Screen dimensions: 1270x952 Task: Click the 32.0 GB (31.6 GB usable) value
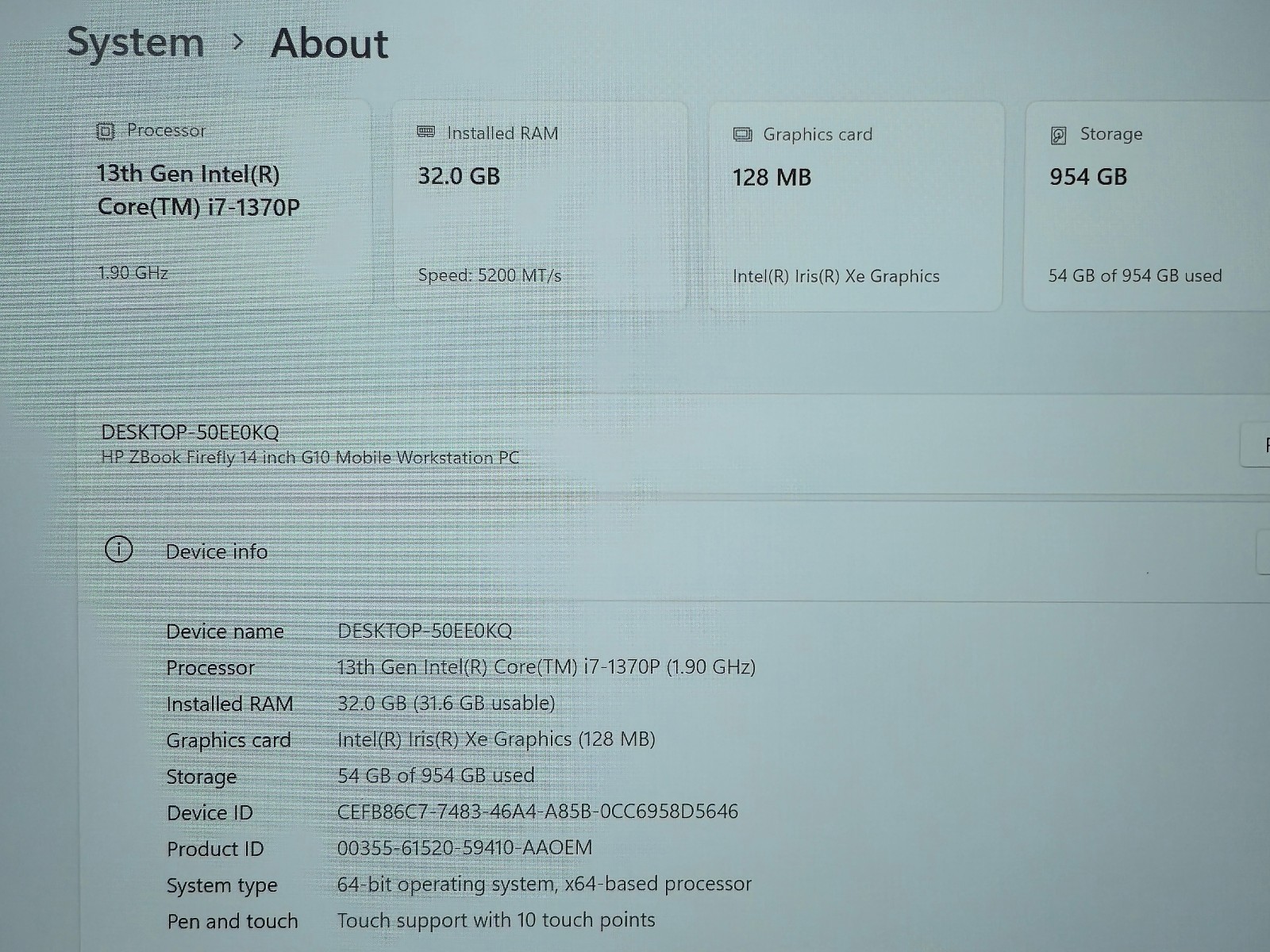(x=446, y=704)
